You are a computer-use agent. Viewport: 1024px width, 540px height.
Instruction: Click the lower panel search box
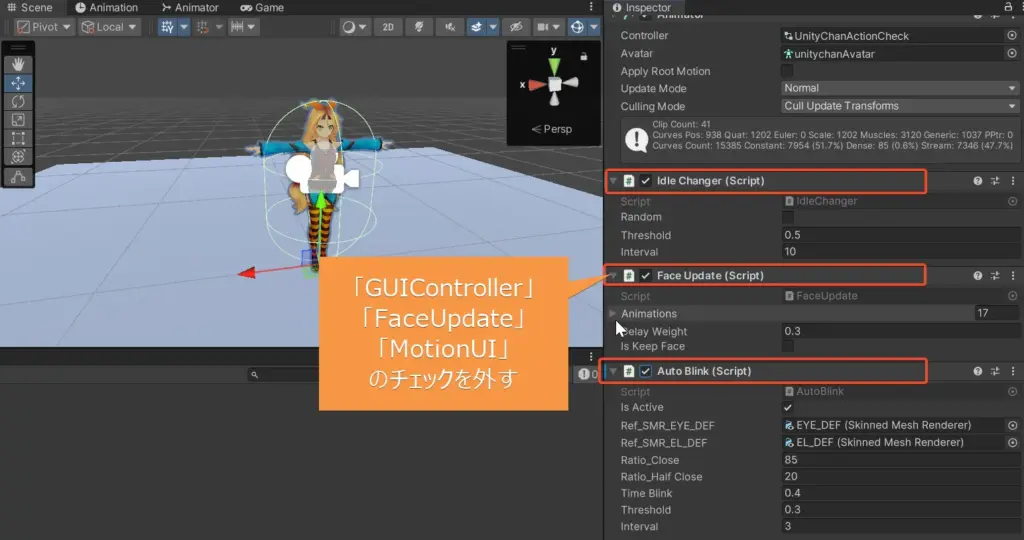pos(281,374)
